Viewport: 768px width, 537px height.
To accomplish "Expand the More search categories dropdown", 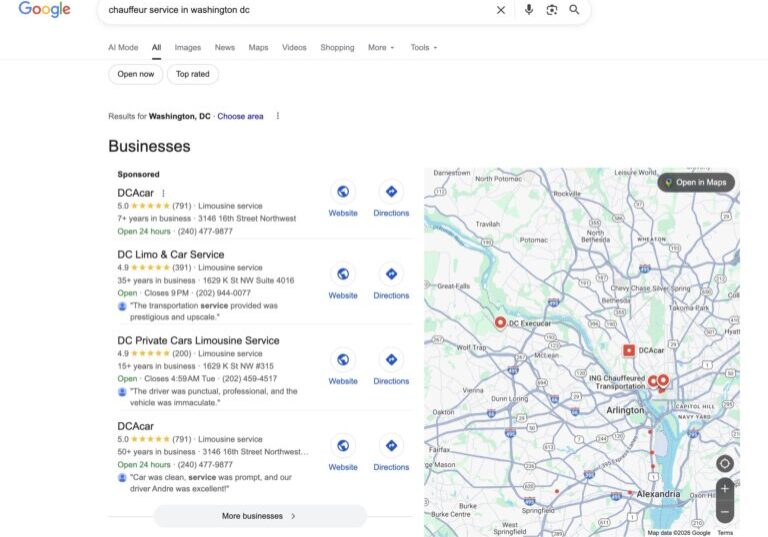I will tap(381, 48).
